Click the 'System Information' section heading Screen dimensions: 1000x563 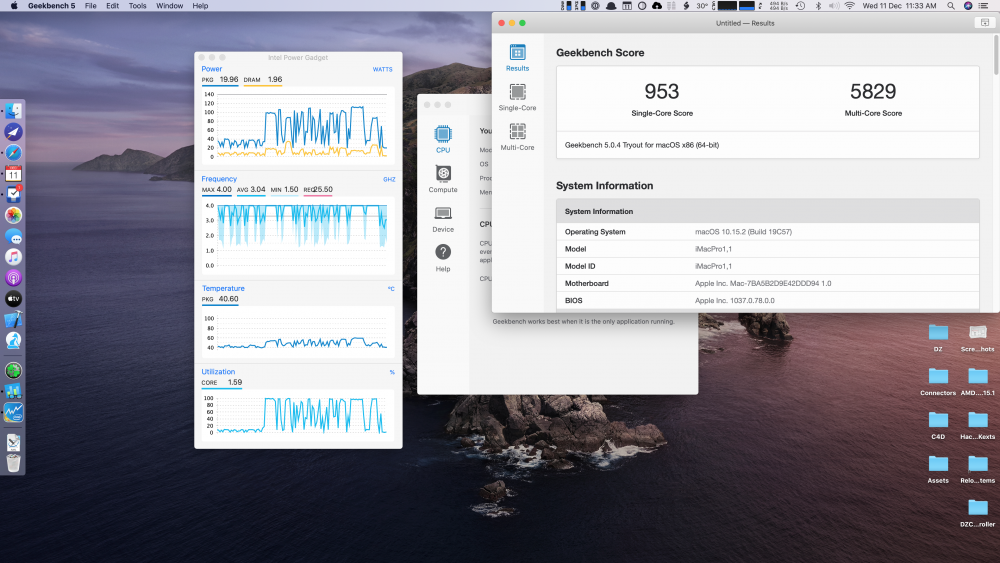[x=605, y=186]
